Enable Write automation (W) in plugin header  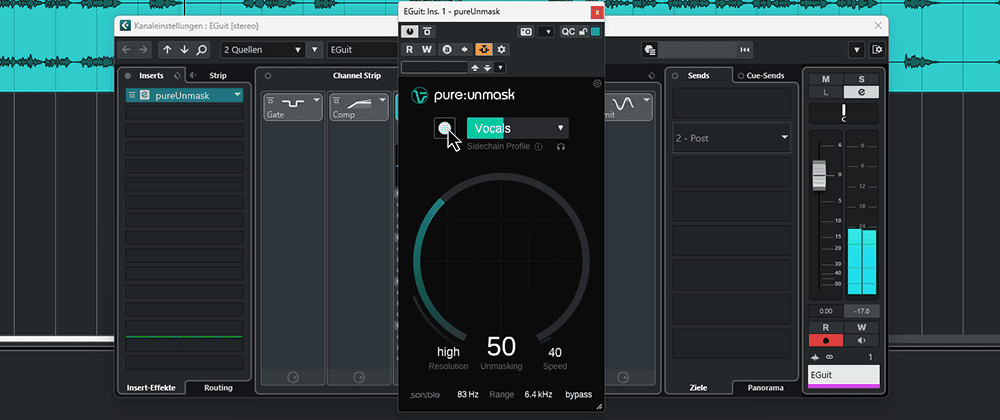click(427, 49)
